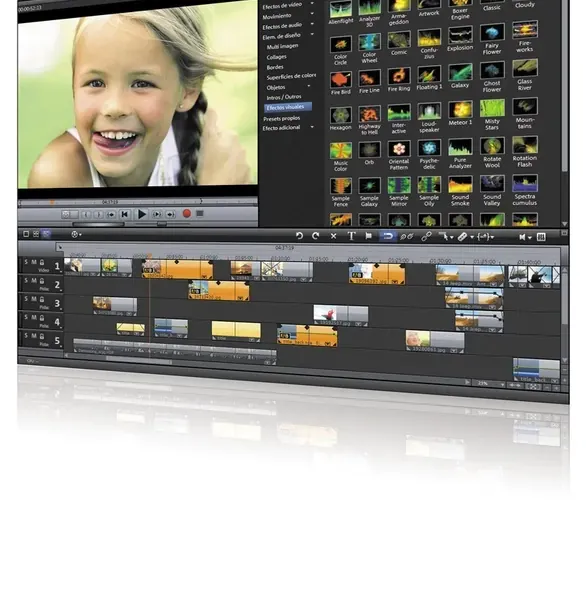This screenshot has height=600, width=586.
Task: Click the Stop square button
Action: 200,213
